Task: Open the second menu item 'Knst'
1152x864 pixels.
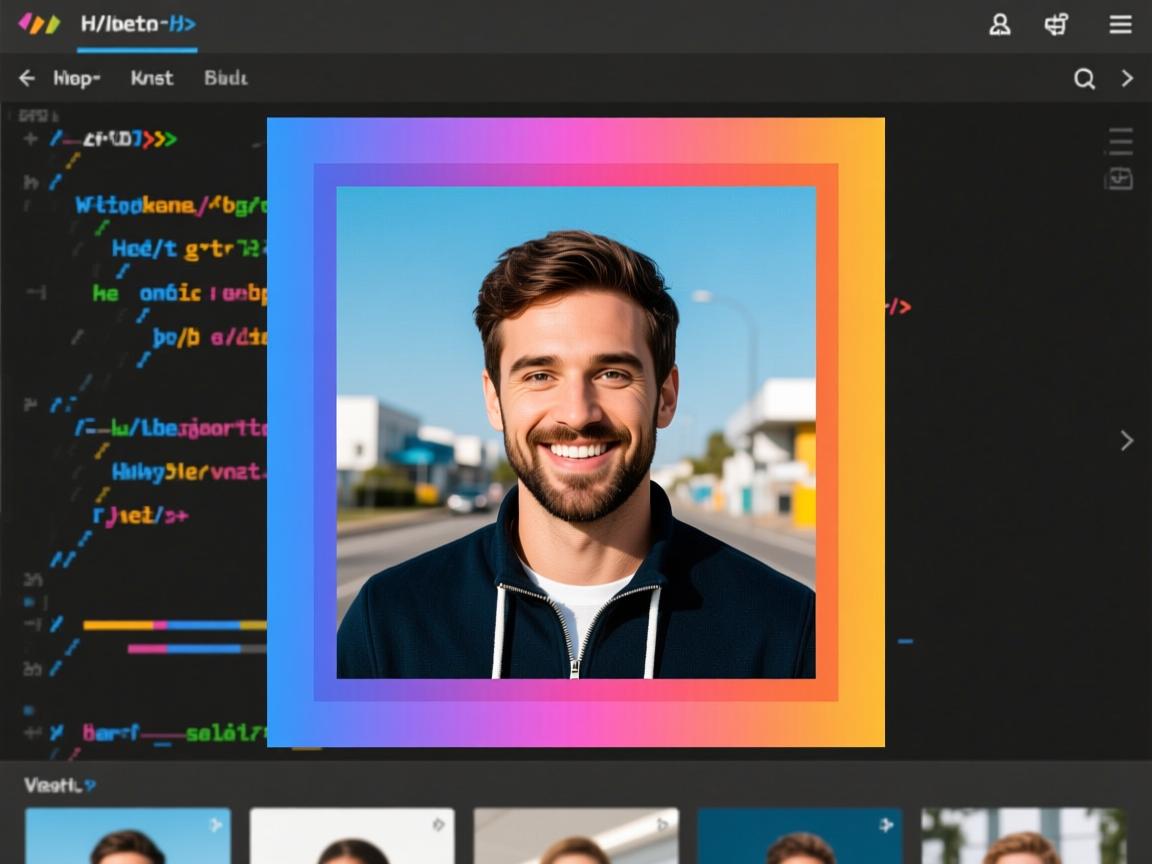Action: click(x=152, y=78)
